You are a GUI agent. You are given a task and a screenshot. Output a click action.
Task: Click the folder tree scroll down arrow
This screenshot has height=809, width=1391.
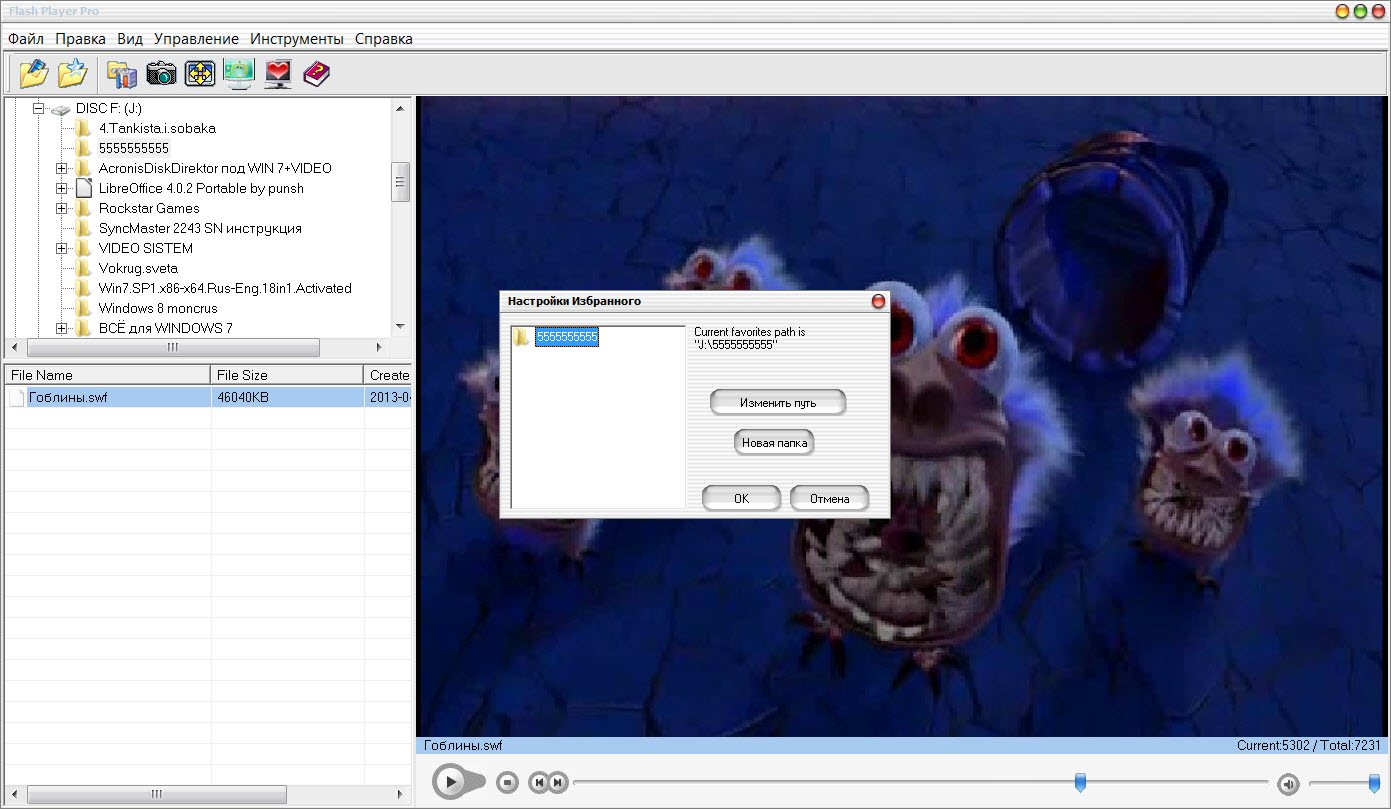click(x=401, y=327)
